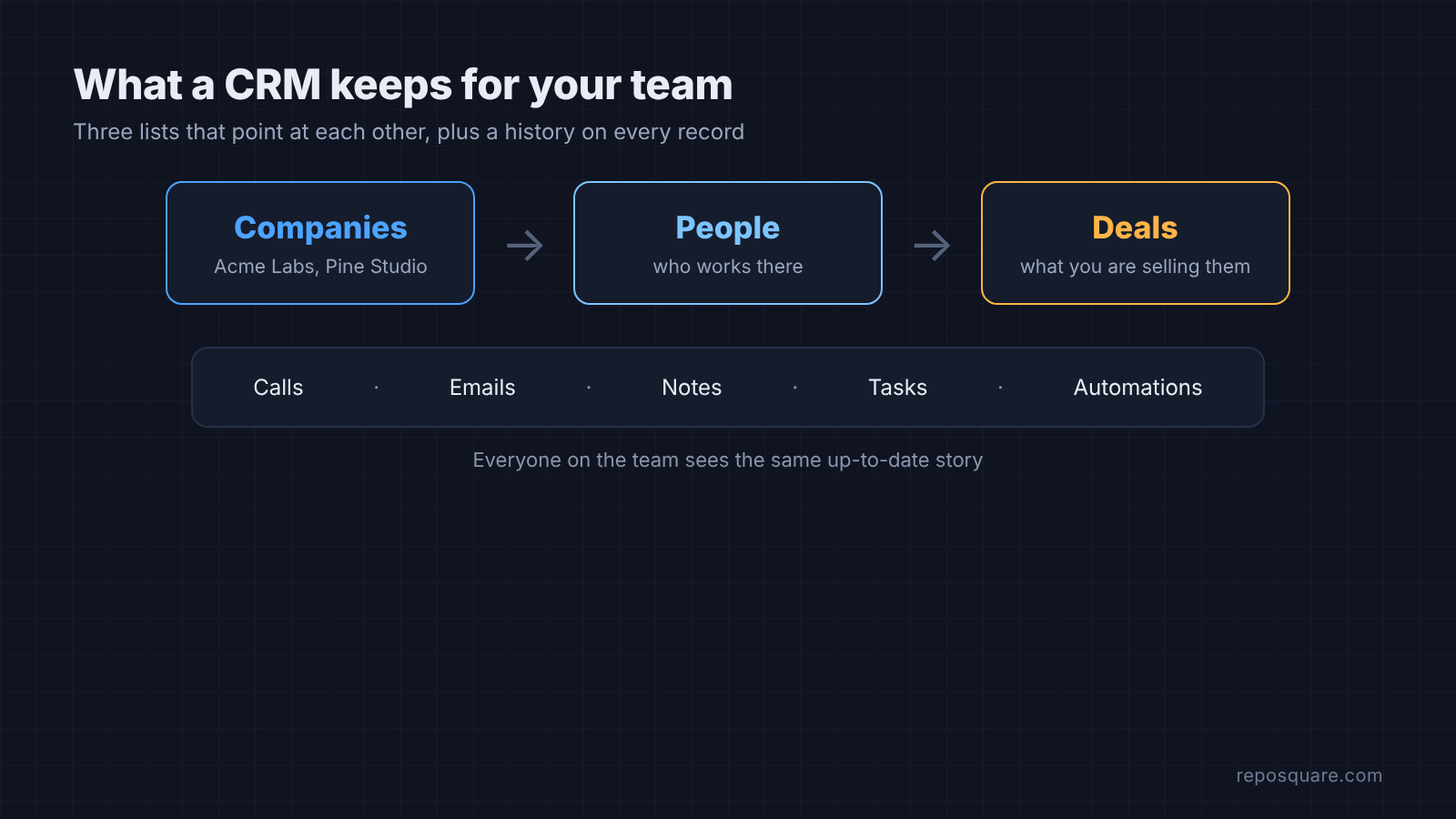Select Calls in the history bar
Image resolution: width=1456 pixels, height=819 pixels.
coord(278,388)
